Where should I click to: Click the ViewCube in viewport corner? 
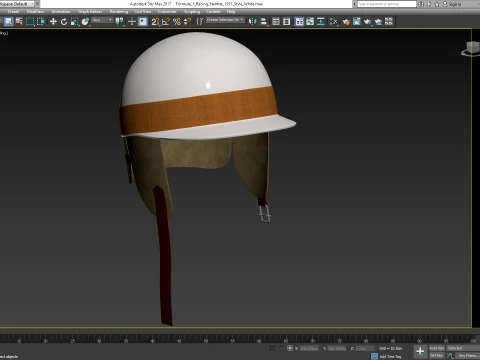(471, 48)
